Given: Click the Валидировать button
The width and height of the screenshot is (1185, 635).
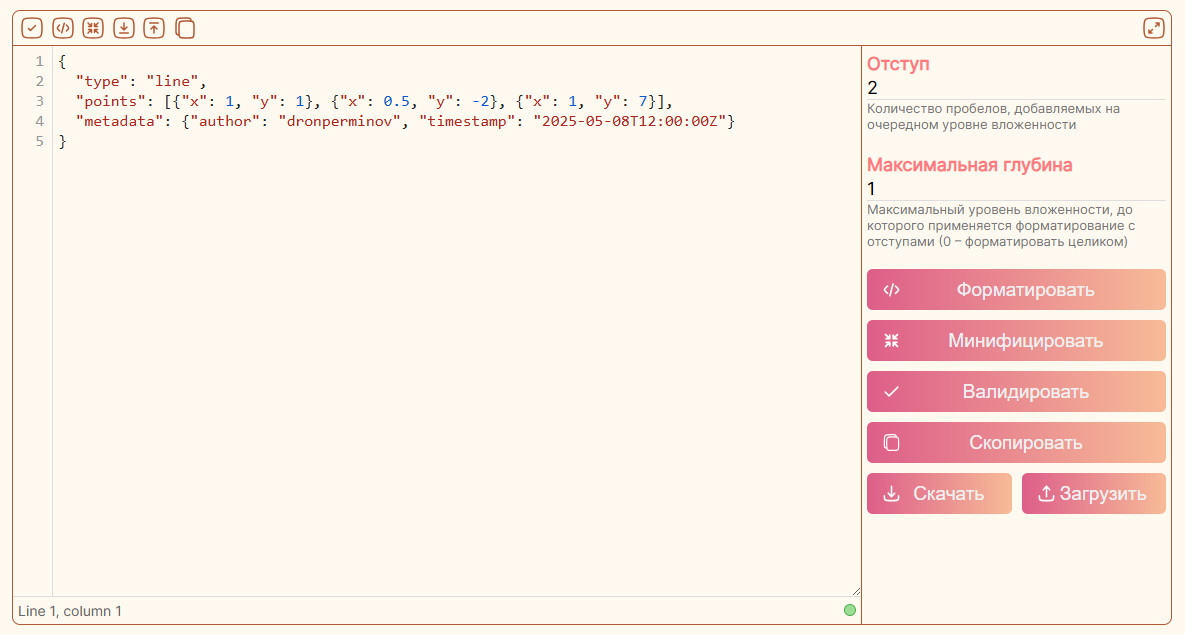Looking at the screenshot, I should (x=1016, y=392).
